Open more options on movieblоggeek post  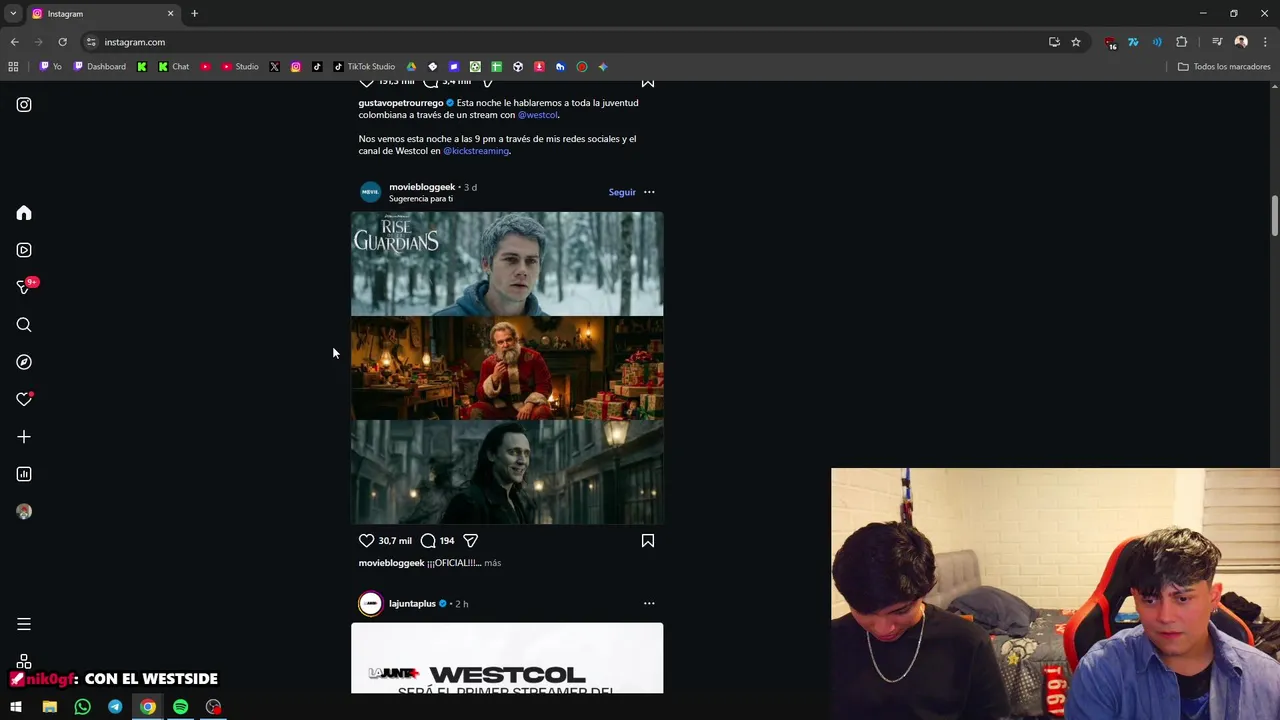point(649,192)
